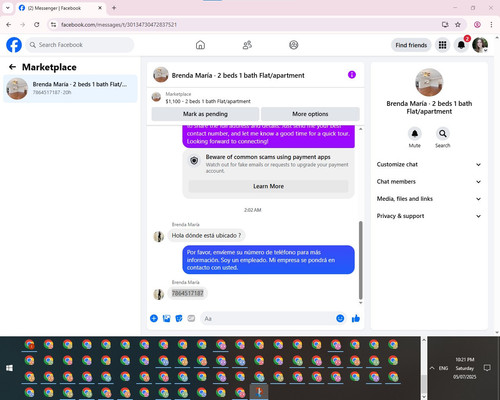Viewport: 500px width, 400px height.
Task: Open the taskbar clock and date
Action: tap(464, 368)
